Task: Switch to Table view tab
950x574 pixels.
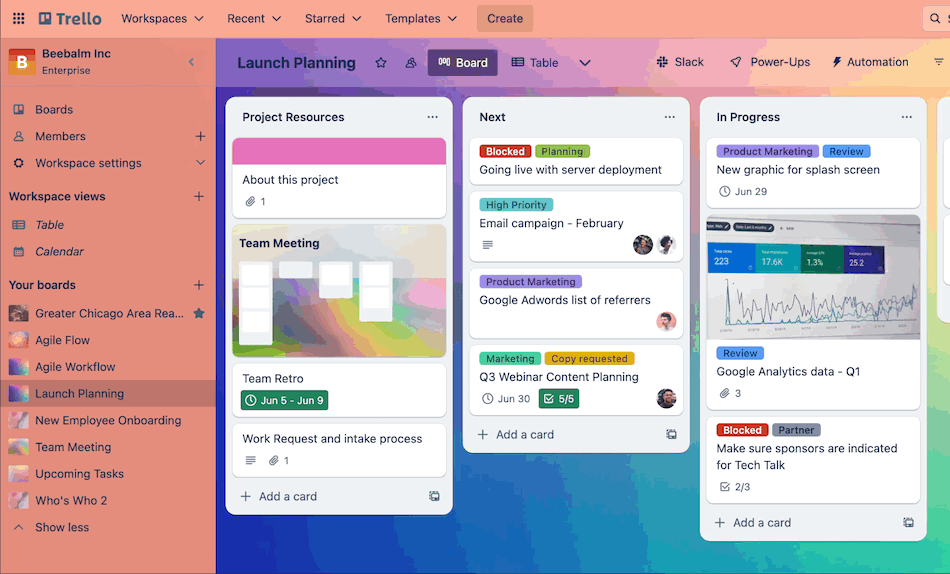Action: point(535,62)
